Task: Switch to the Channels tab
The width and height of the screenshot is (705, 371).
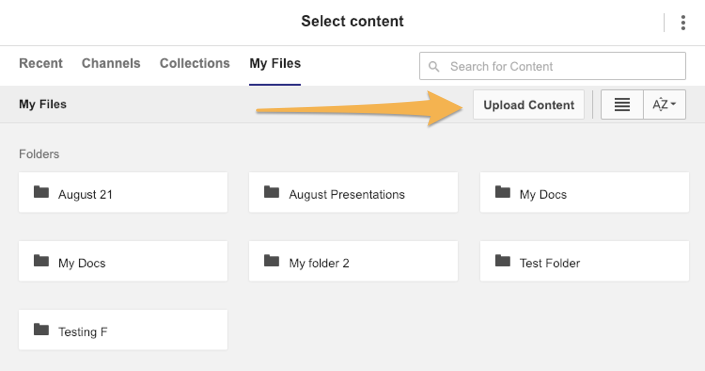Action: point(111,63)
